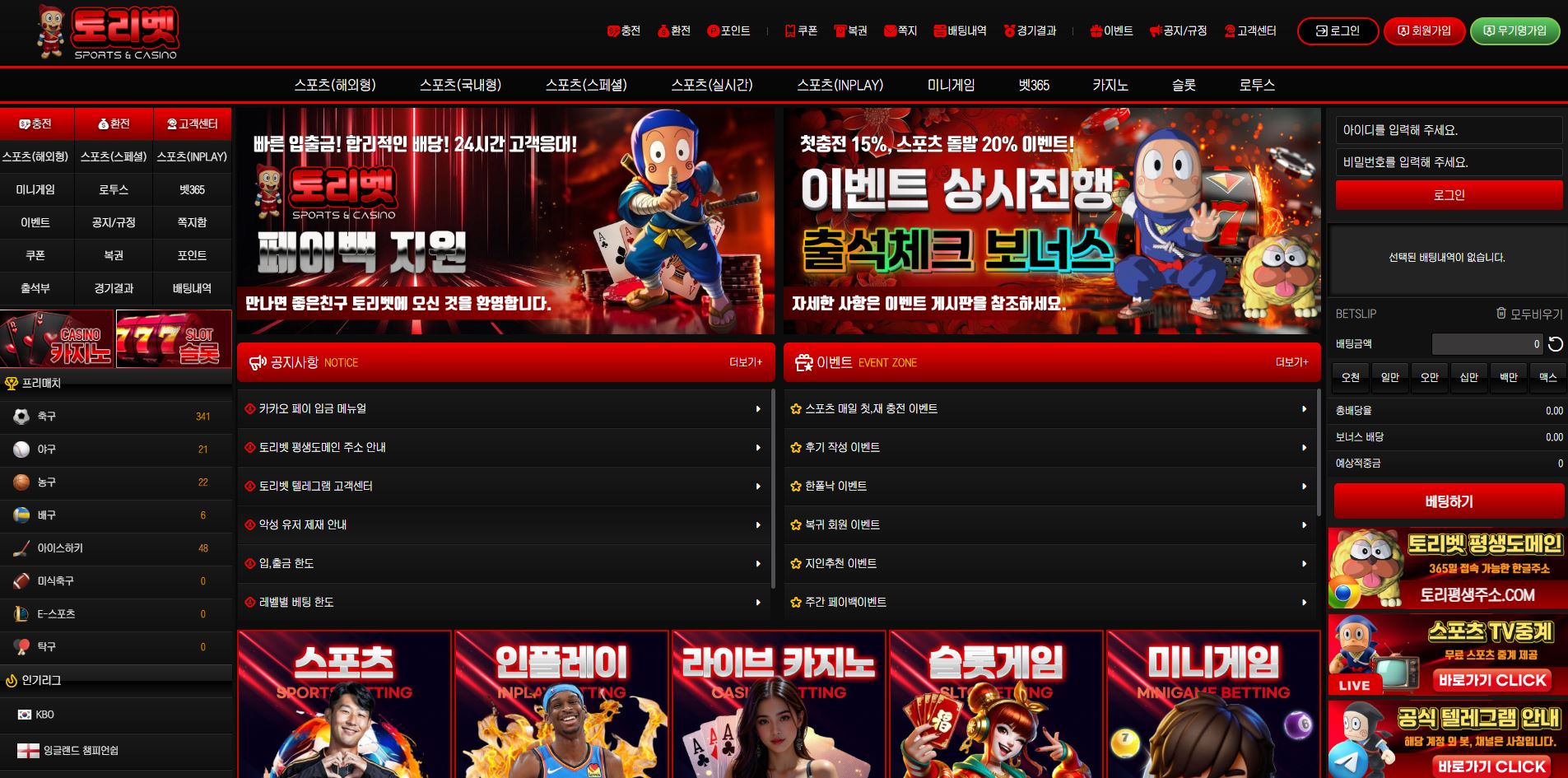Reset bet amount with the circular refresh icon
Screen dimensions: 1568x778
[1555, 345]
